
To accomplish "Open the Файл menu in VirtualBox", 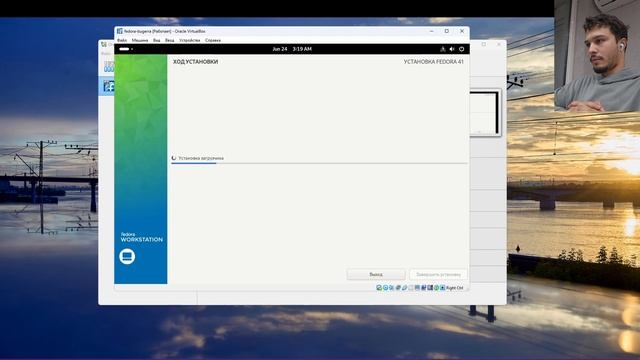I will point(122,40).
